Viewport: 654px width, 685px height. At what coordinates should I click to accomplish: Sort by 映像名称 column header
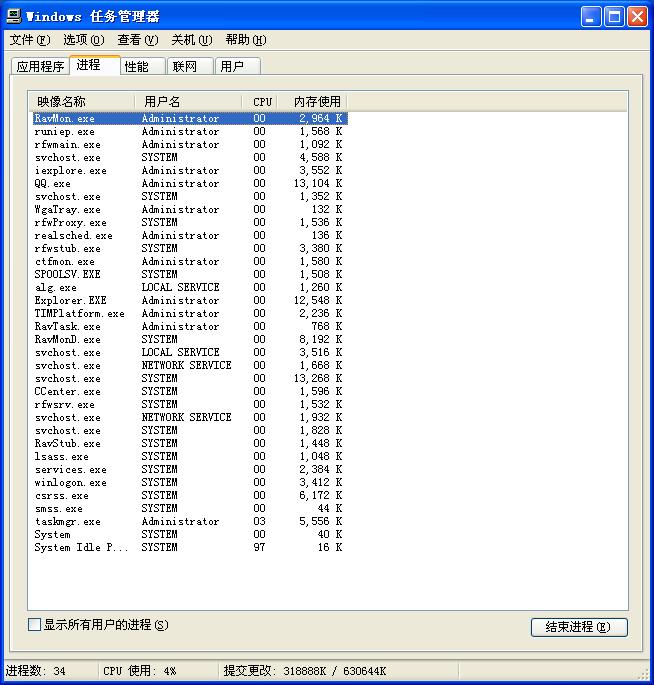(x=81, y=102)
